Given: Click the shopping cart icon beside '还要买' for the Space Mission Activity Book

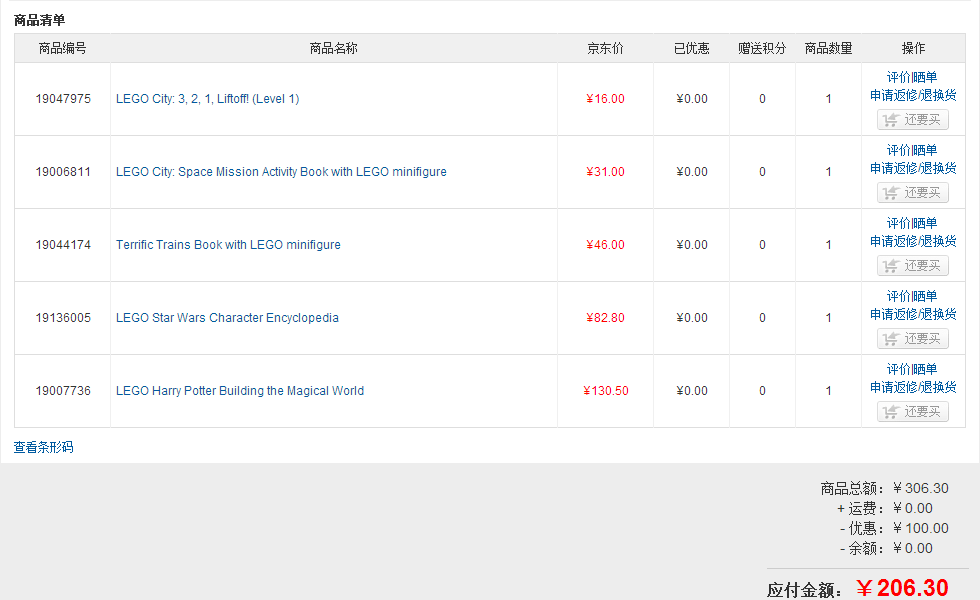Looking at the screenshot, I should tap(891, 192).
